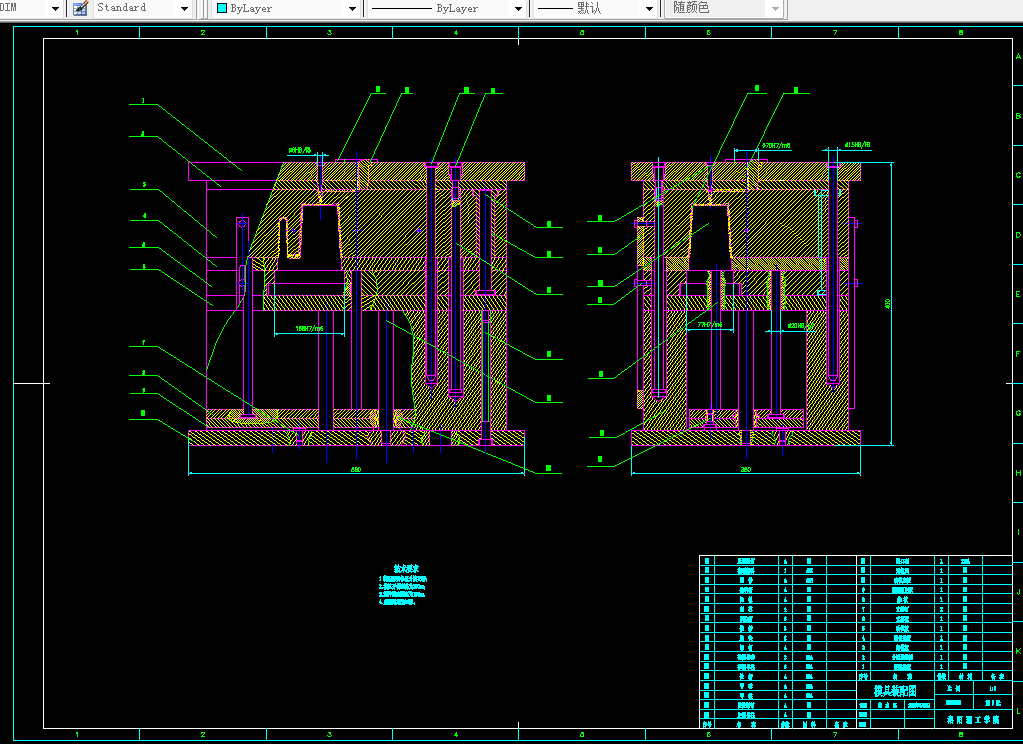
Task: Select the 880 width dimension text
Action: [x=356, y=469]
